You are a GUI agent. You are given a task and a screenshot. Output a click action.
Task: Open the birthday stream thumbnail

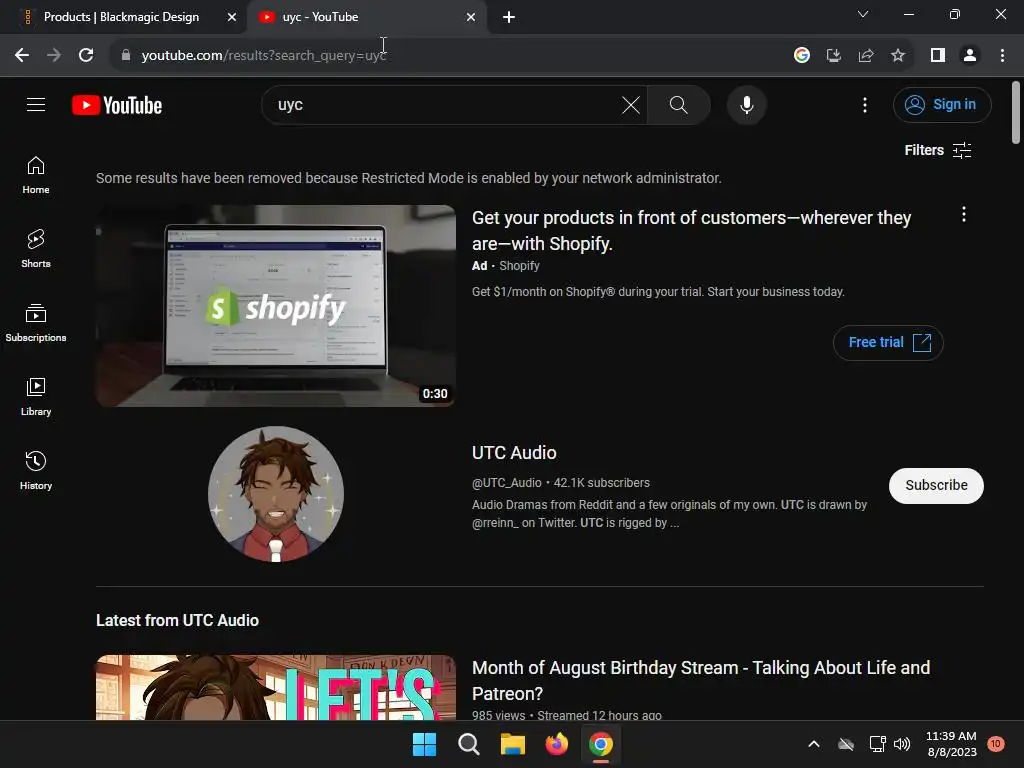click(276, 687)
